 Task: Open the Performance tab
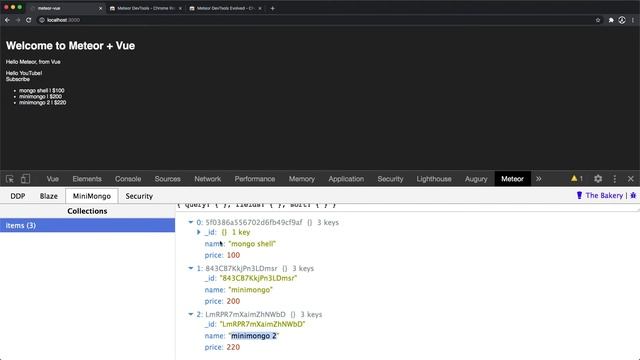pyautogui.click(x=255, y=179)
